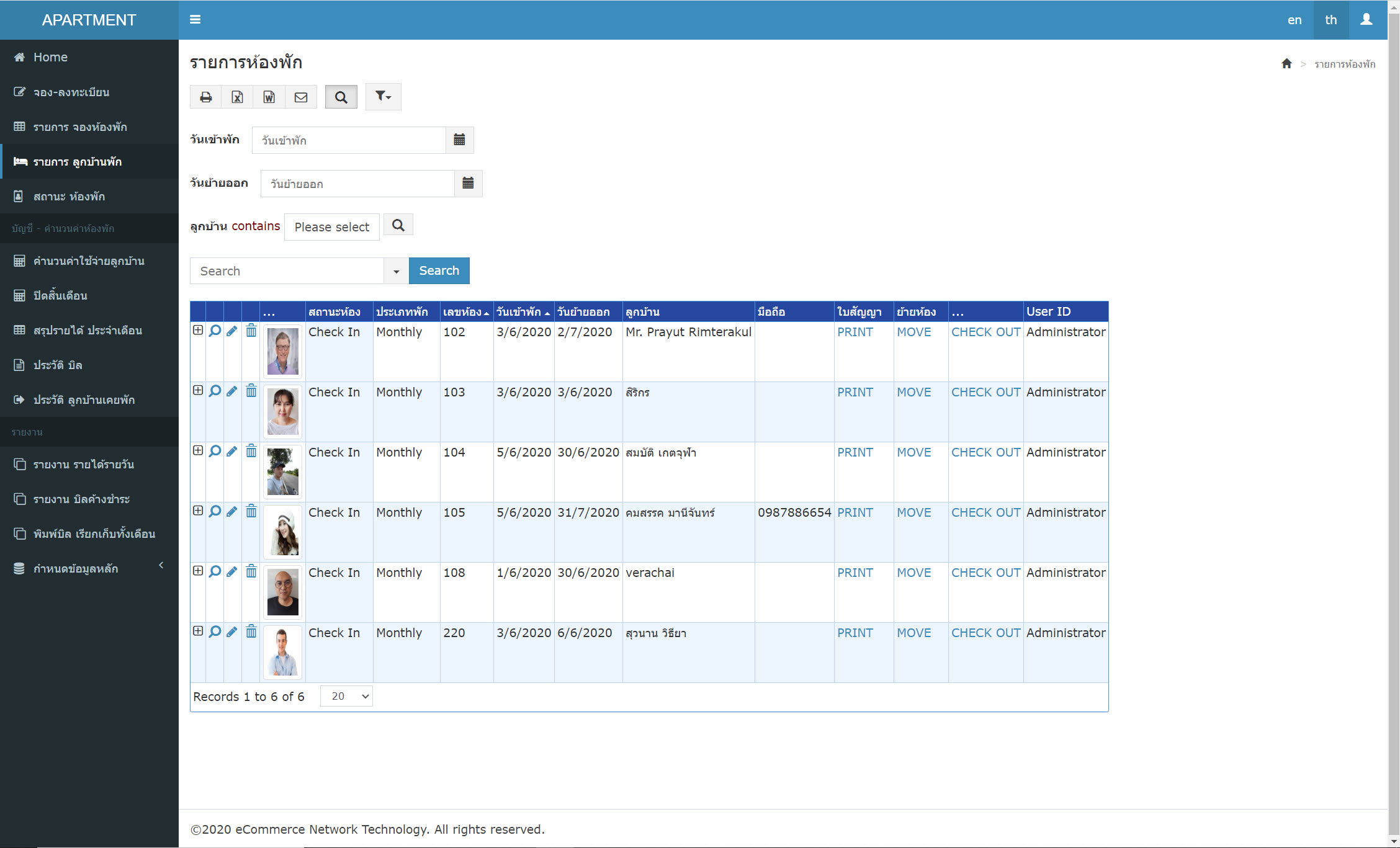The image size is (1400, 848).
Task: View record of room 220 magnifier icon
Action: (215, 632)
